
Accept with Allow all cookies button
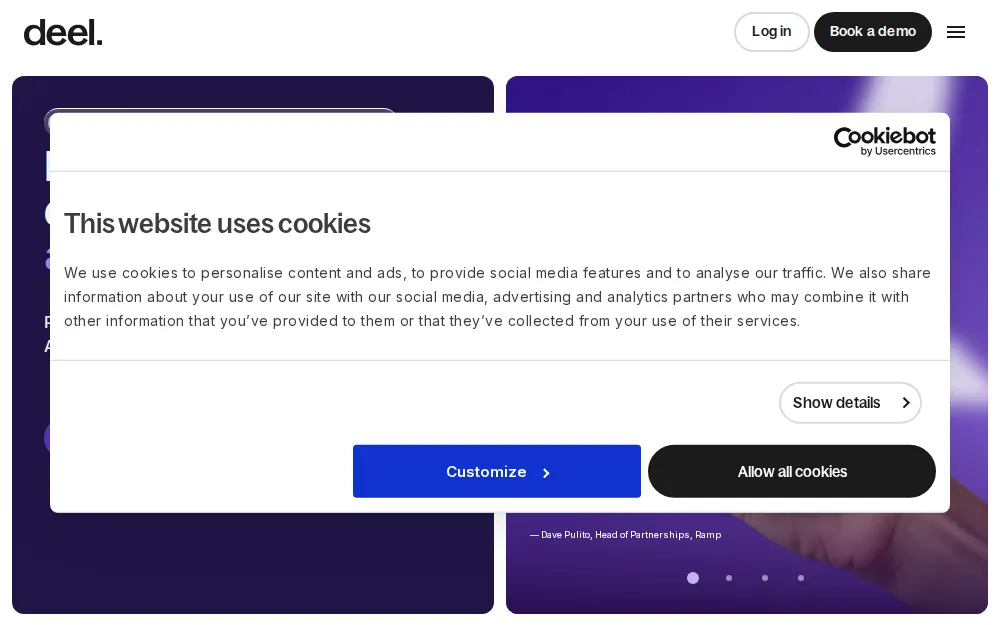(x=792, y=471)
